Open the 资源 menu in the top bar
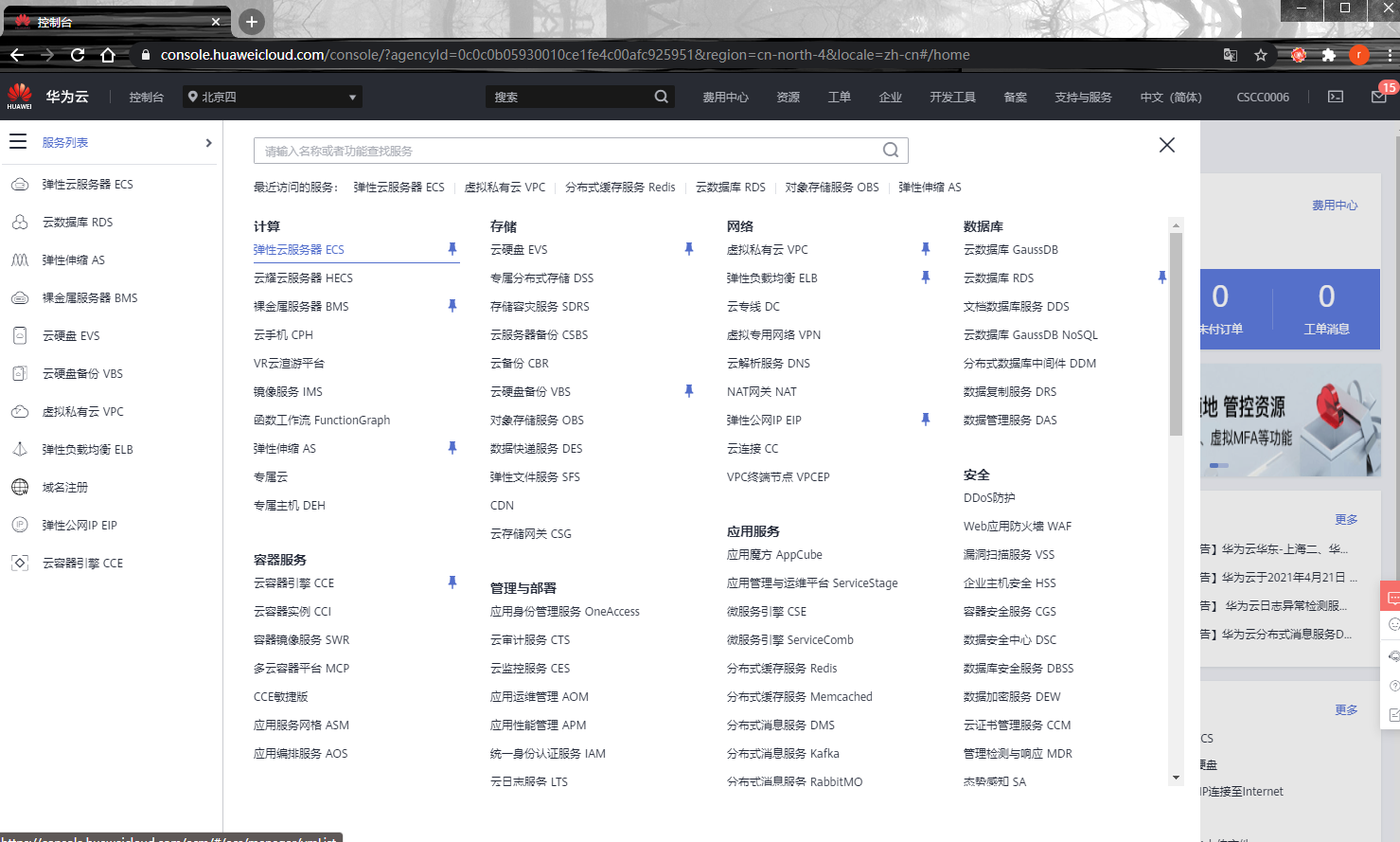 tap(788, 97)
